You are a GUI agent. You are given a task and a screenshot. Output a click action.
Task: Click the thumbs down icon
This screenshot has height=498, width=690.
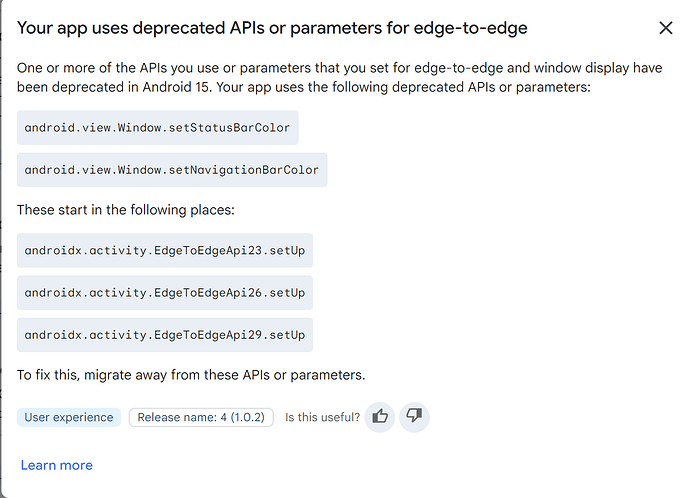click(x=414, y=417)
